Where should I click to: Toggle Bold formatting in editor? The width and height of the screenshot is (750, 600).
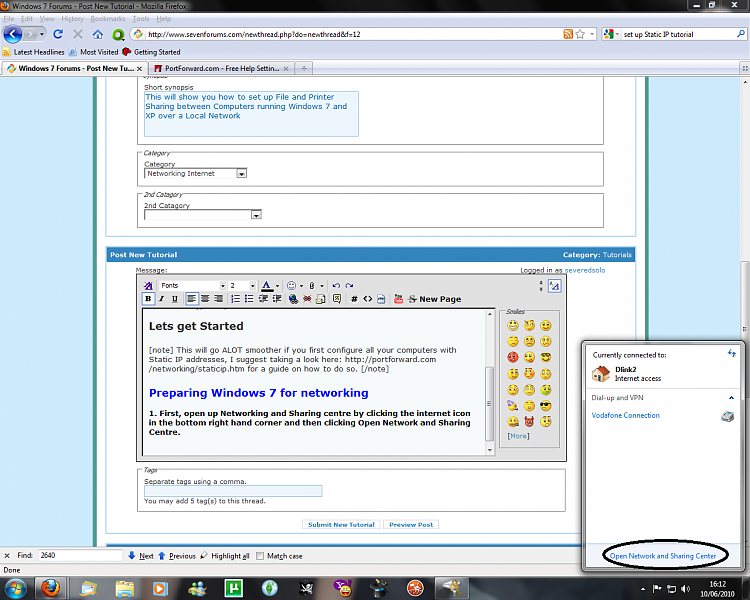coord(148,299)
